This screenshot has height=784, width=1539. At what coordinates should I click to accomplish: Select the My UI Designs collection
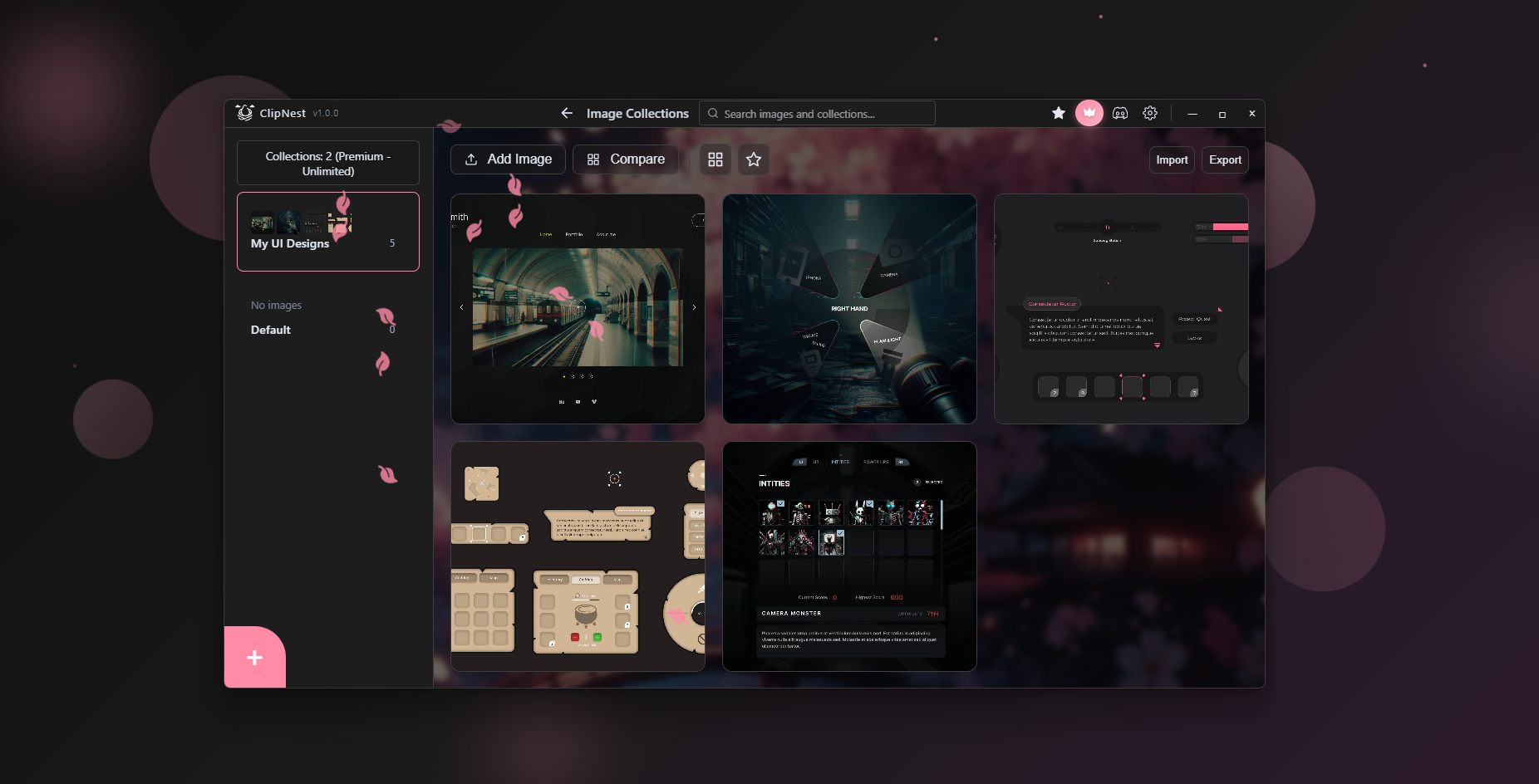pyautogui.click(x=328, y=232)
